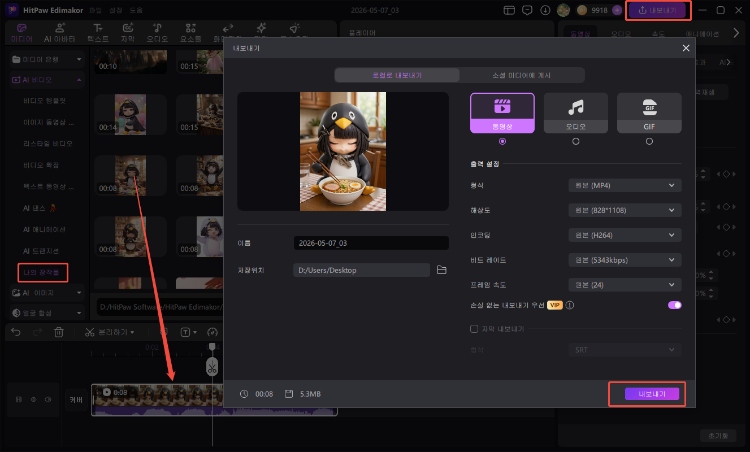Click the layout icon in the title bar

(x=509, y=10)
